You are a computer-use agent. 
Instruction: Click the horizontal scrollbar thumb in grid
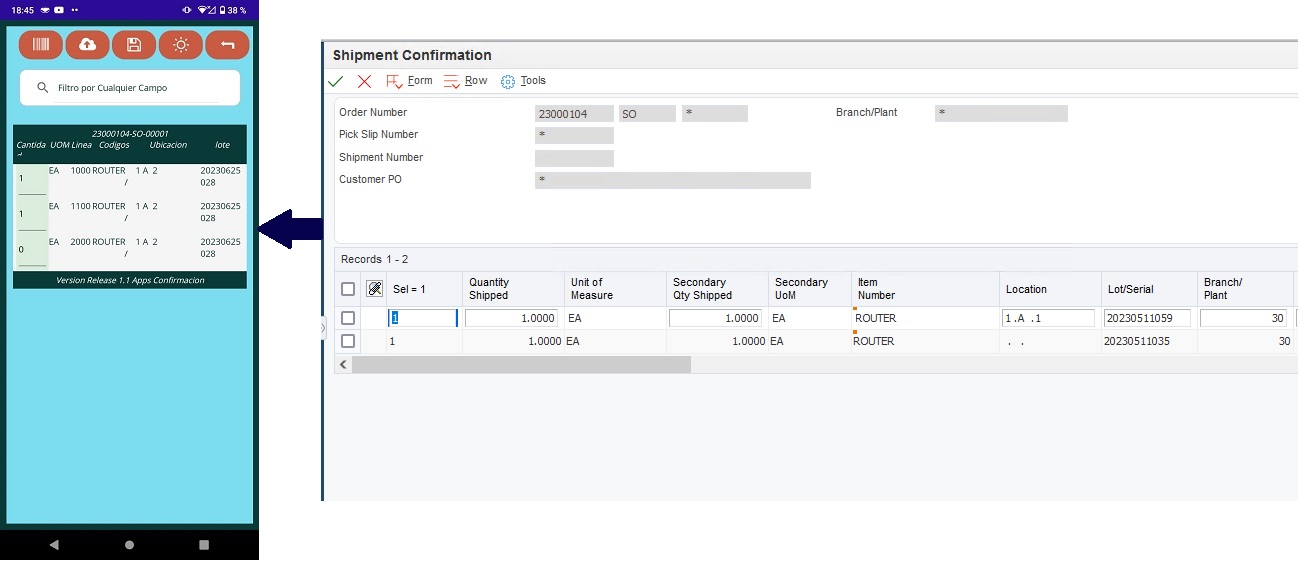(521, 365)
